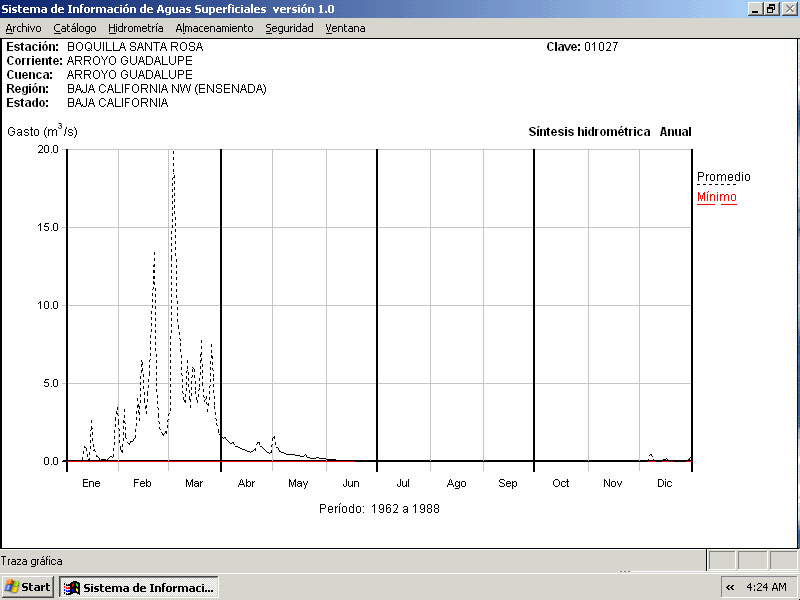Click the 4:24 AM taskbar clock
The image size is (800, 600).
[766, 587]
